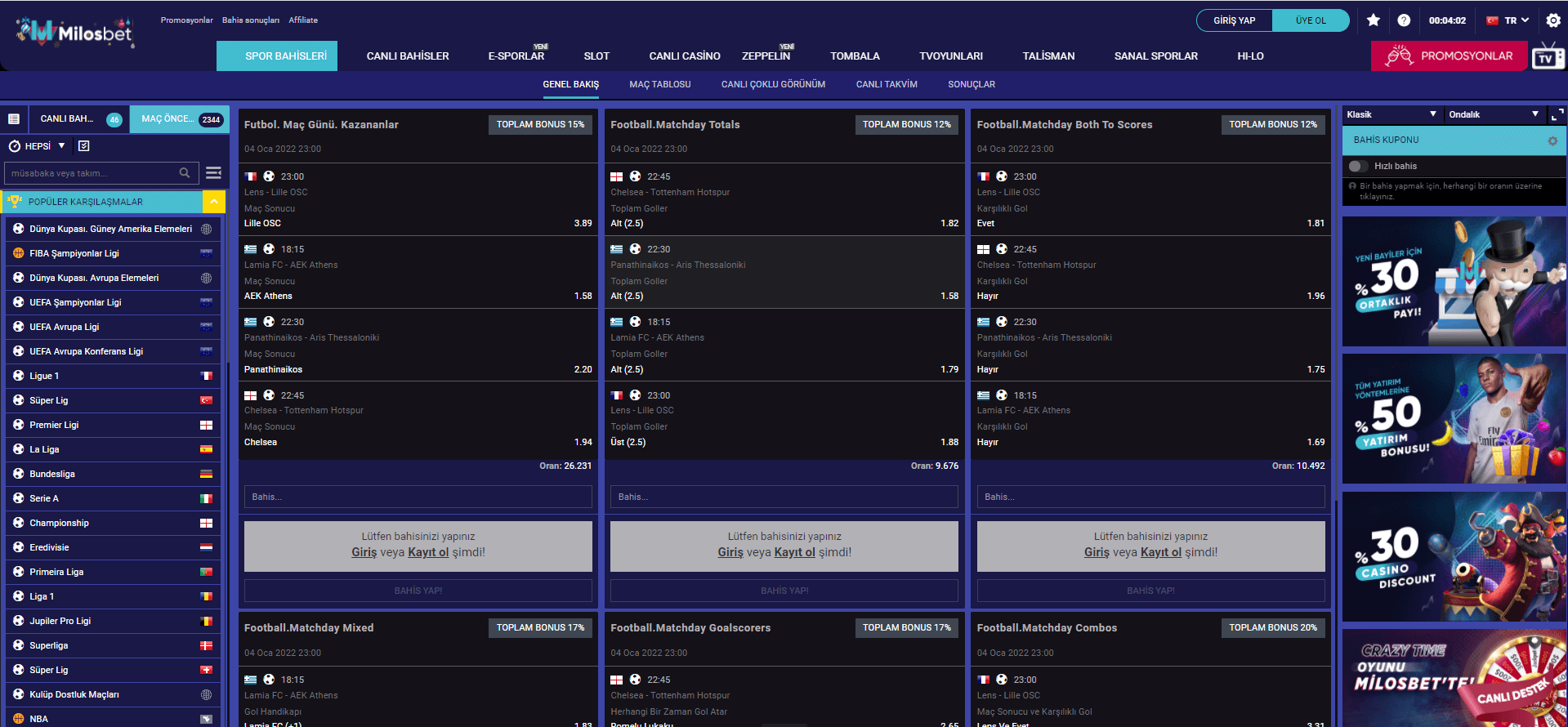The width and height of the screenshot is (1568, 727).
Task: Open the Klasik view dropdown
Action: 1391,114
